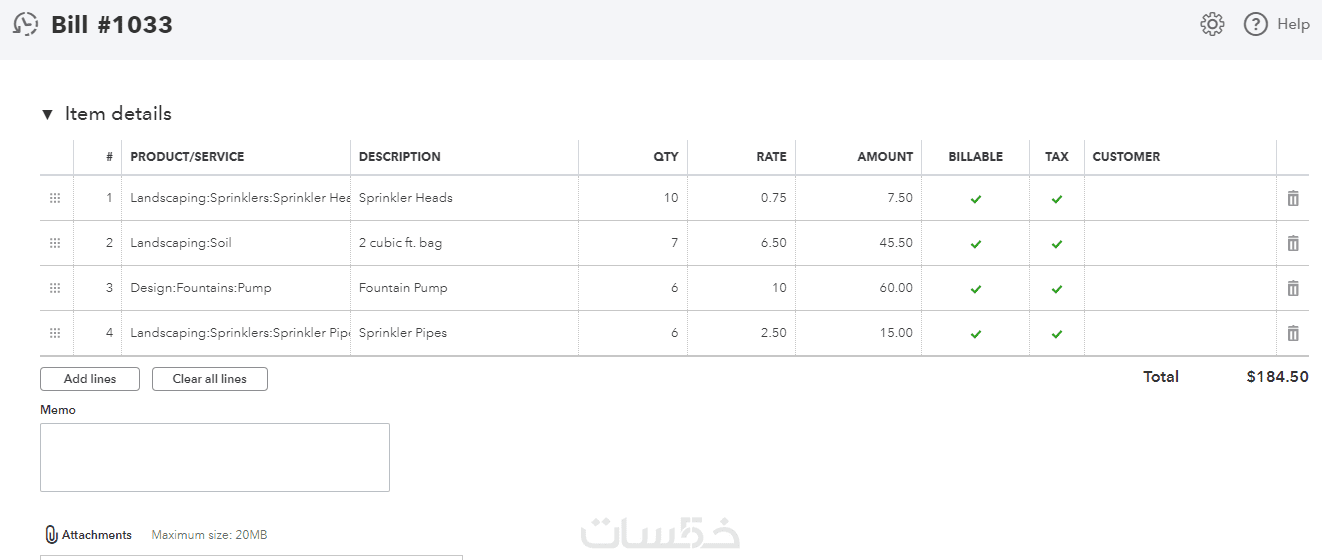The image size is (1322, 560).
Task: Uncheck Billable for Fountain Pump line
Action: [976, 289]
